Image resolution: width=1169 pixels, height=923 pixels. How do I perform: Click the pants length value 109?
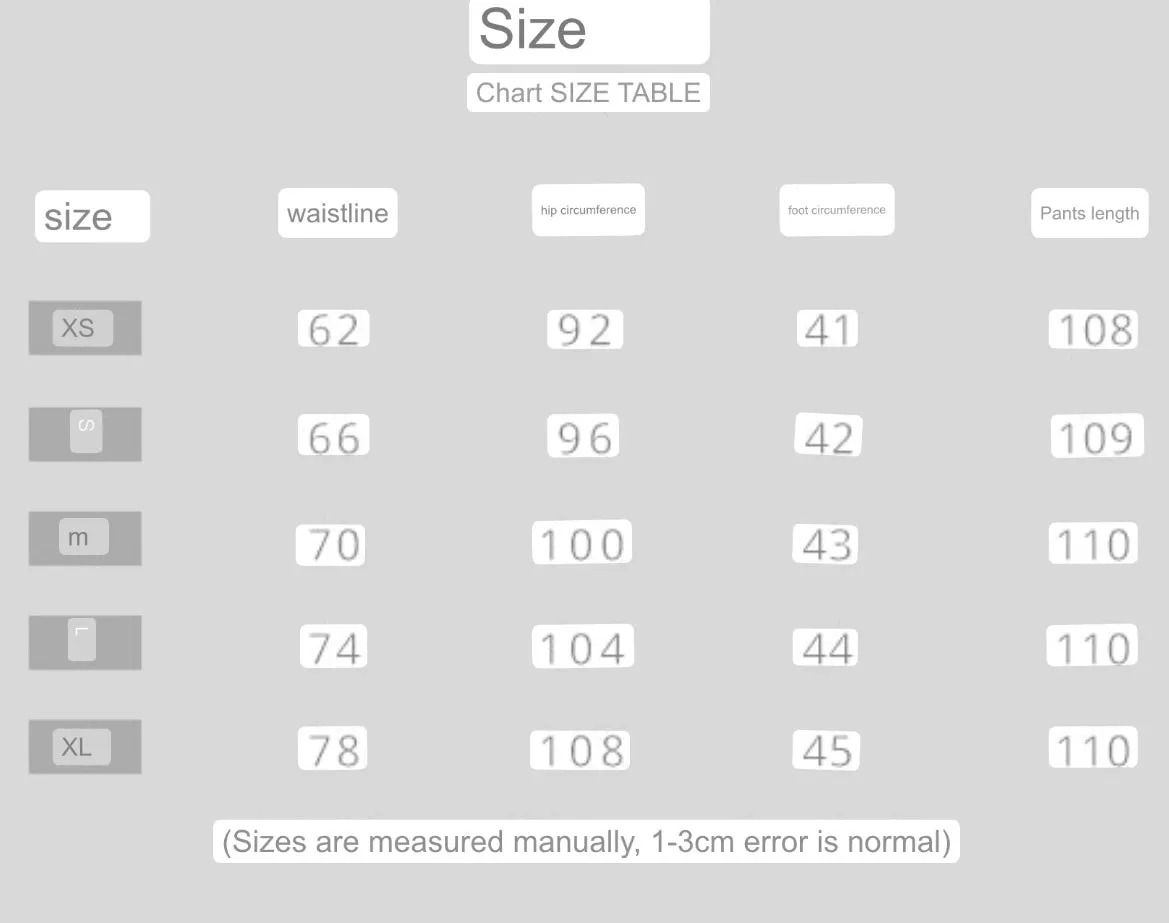point(1097,436)
